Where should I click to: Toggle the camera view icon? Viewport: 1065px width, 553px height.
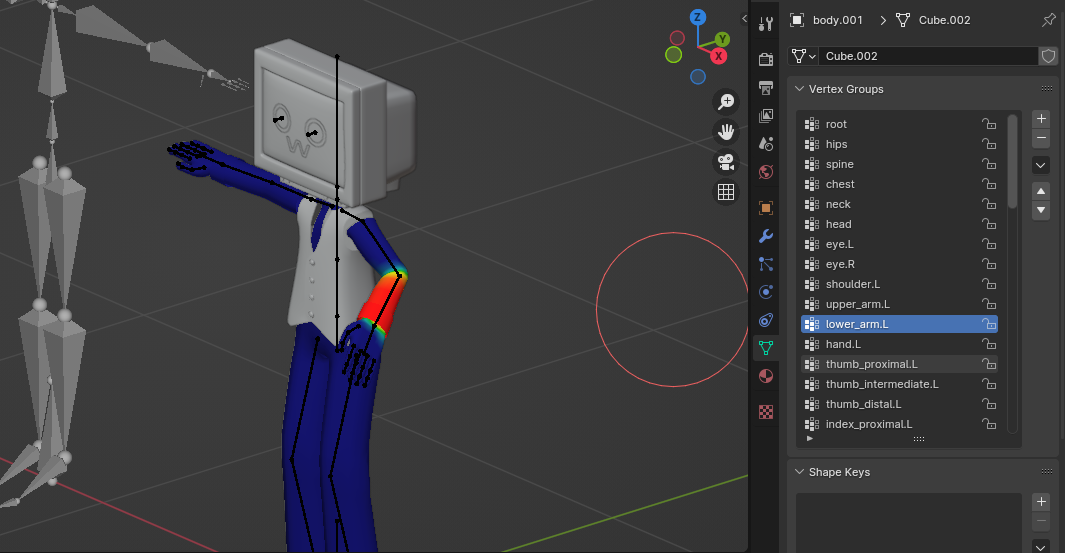(726, 162)
